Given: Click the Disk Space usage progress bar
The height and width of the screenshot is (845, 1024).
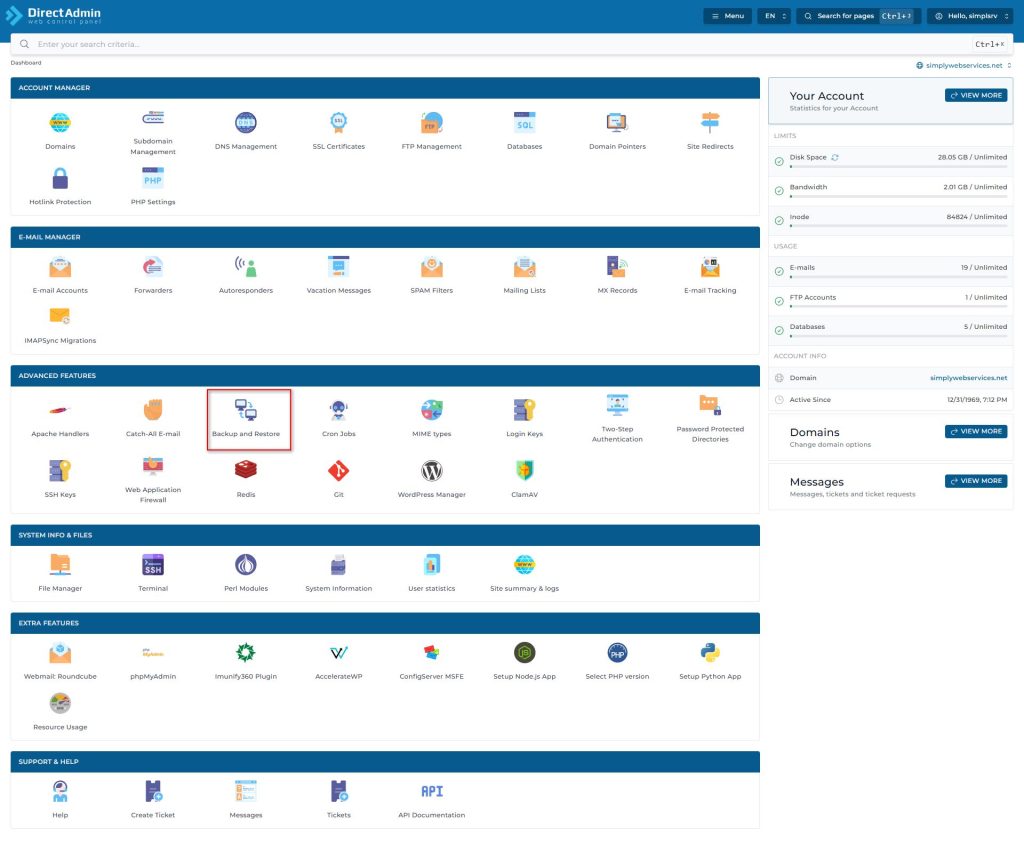Looking at the screenshot, I should (898, 167).
